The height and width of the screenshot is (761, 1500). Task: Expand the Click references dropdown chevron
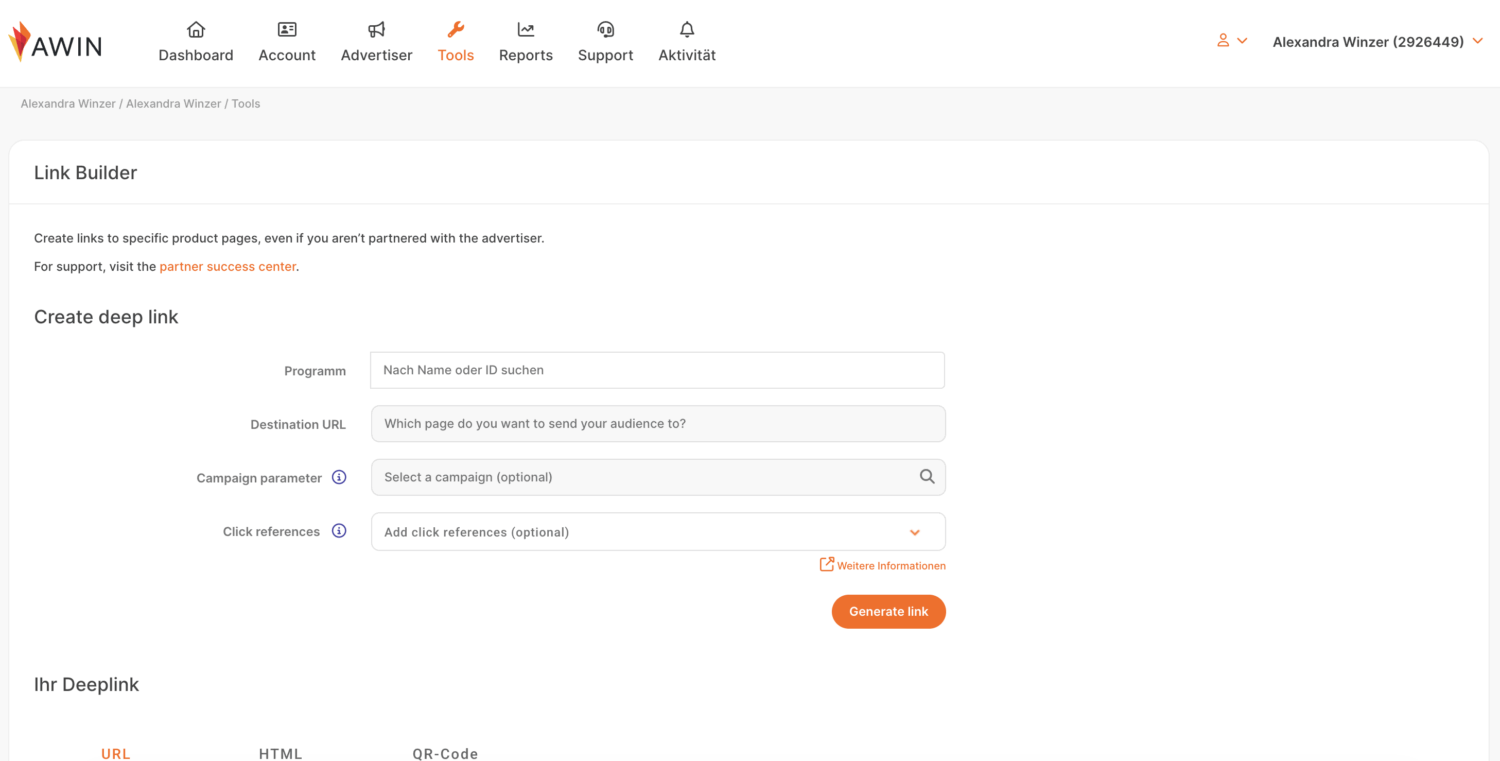(915, 532)
